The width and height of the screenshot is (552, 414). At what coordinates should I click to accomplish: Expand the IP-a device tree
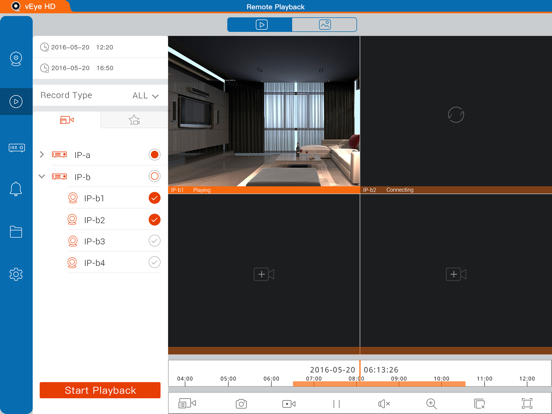tap(42, 154)
